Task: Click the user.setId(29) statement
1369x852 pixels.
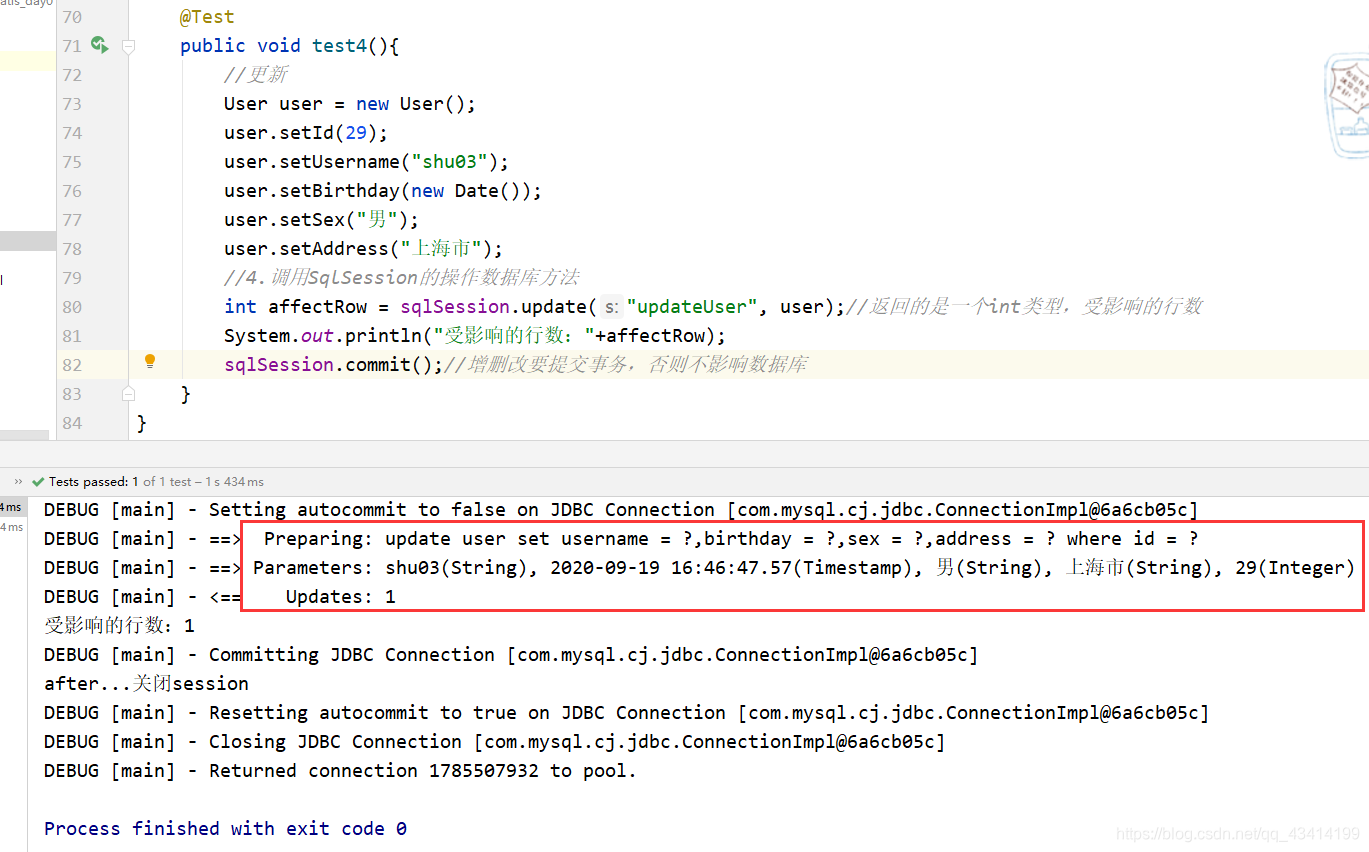Action: pos(306,133)
